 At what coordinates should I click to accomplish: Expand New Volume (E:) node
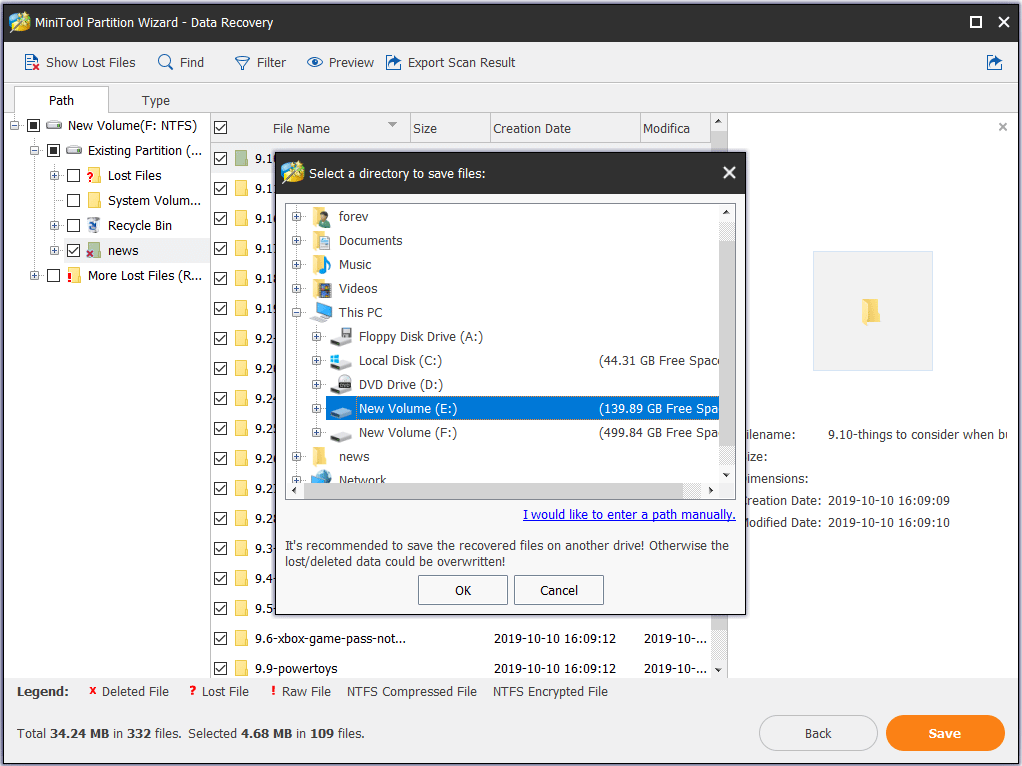click(317, 409)
